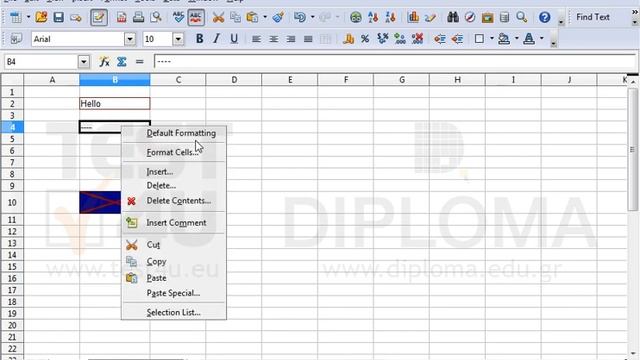Viewport: 640px width, 360px height.
Task: Open Page Preview icon
Action: tap(156, 17)
